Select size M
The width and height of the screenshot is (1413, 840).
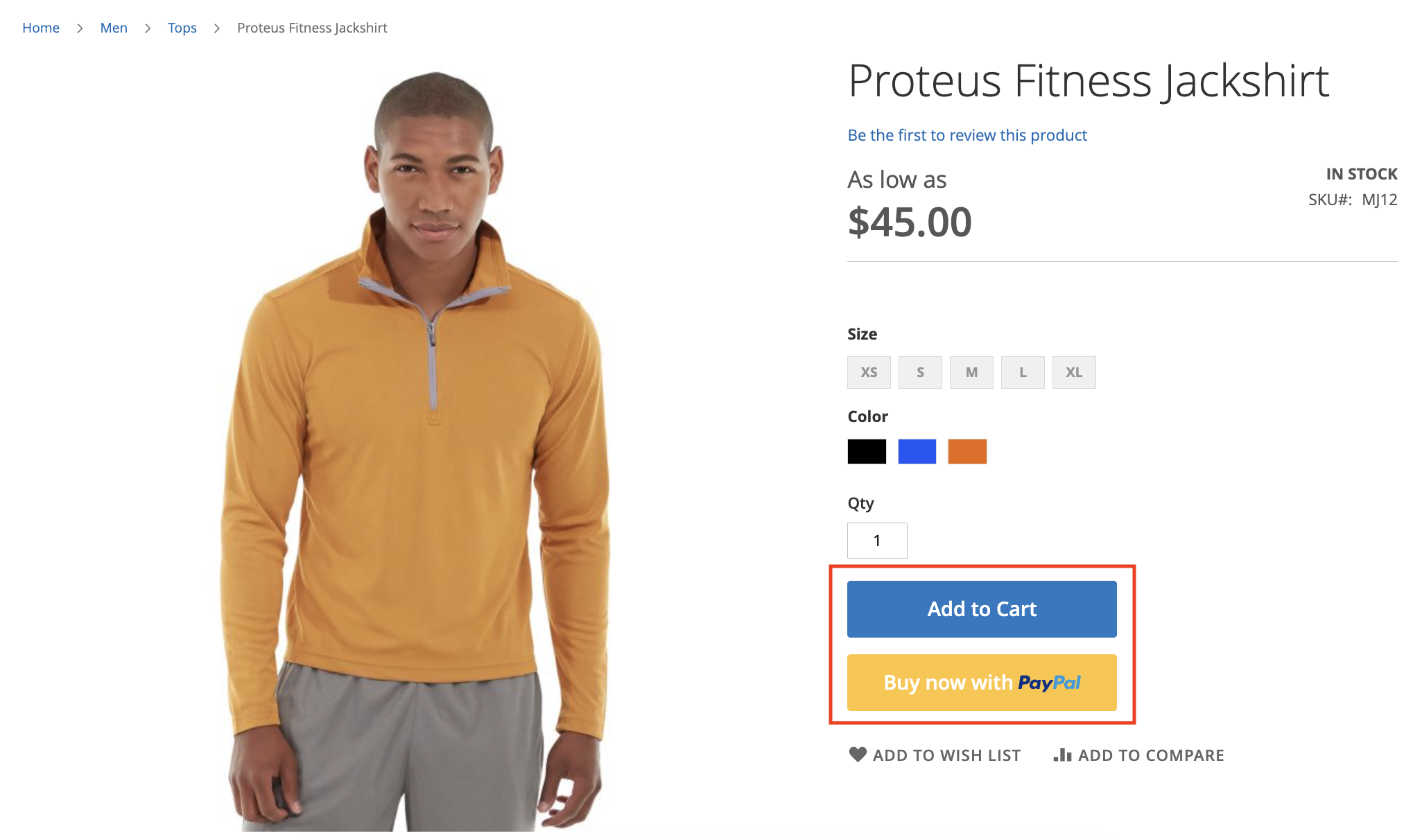(x=971, y=372)
